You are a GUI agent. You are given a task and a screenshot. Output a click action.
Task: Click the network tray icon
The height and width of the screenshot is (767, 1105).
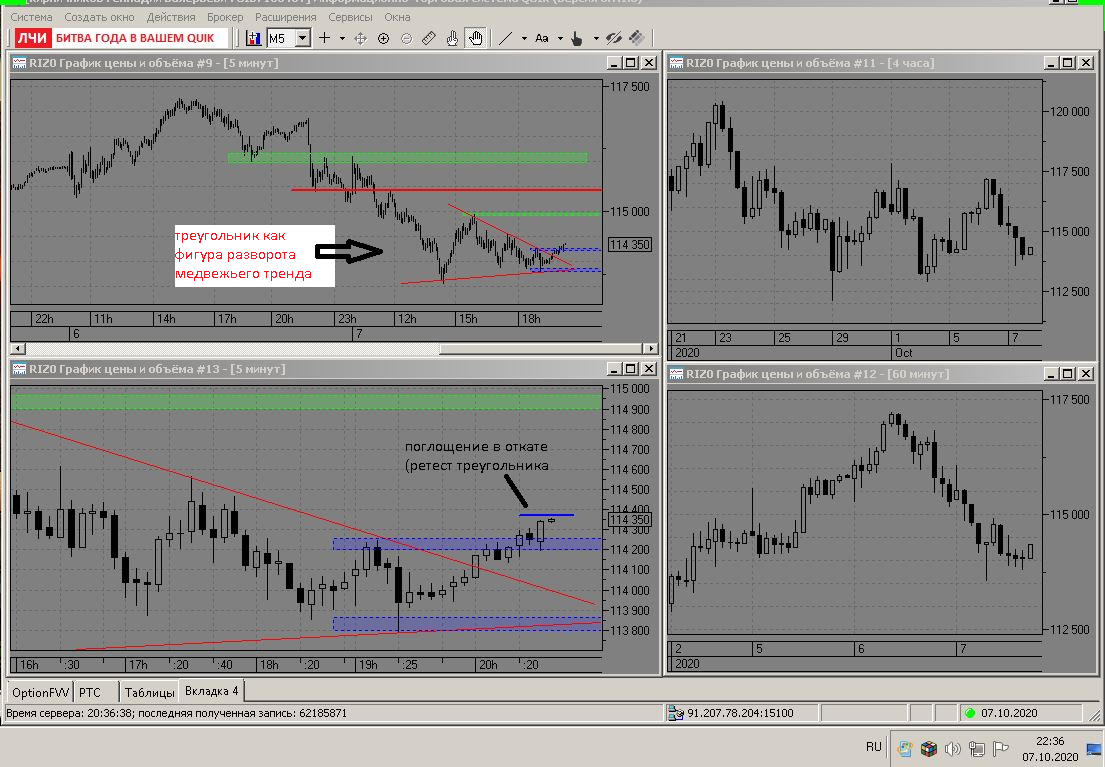click(977, 749)
